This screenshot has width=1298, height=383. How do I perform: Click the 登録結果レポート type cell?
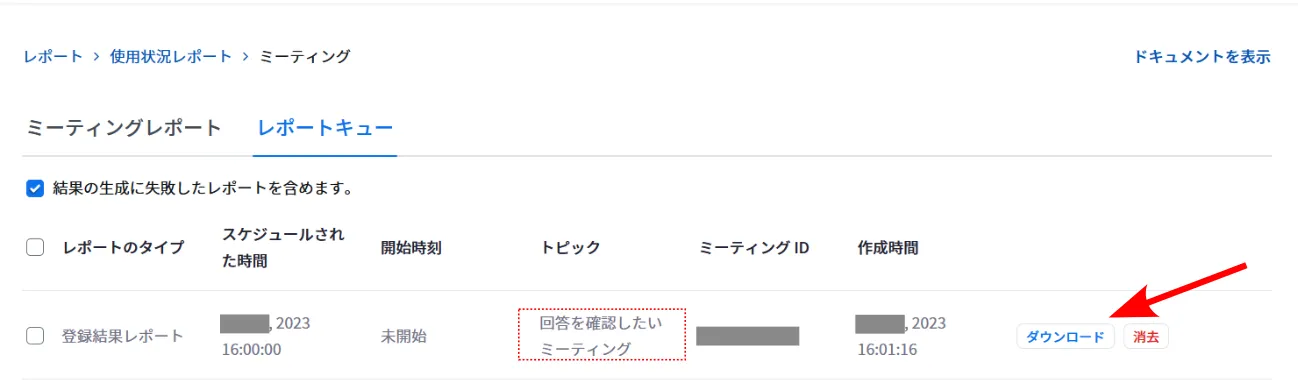(123, 336)
